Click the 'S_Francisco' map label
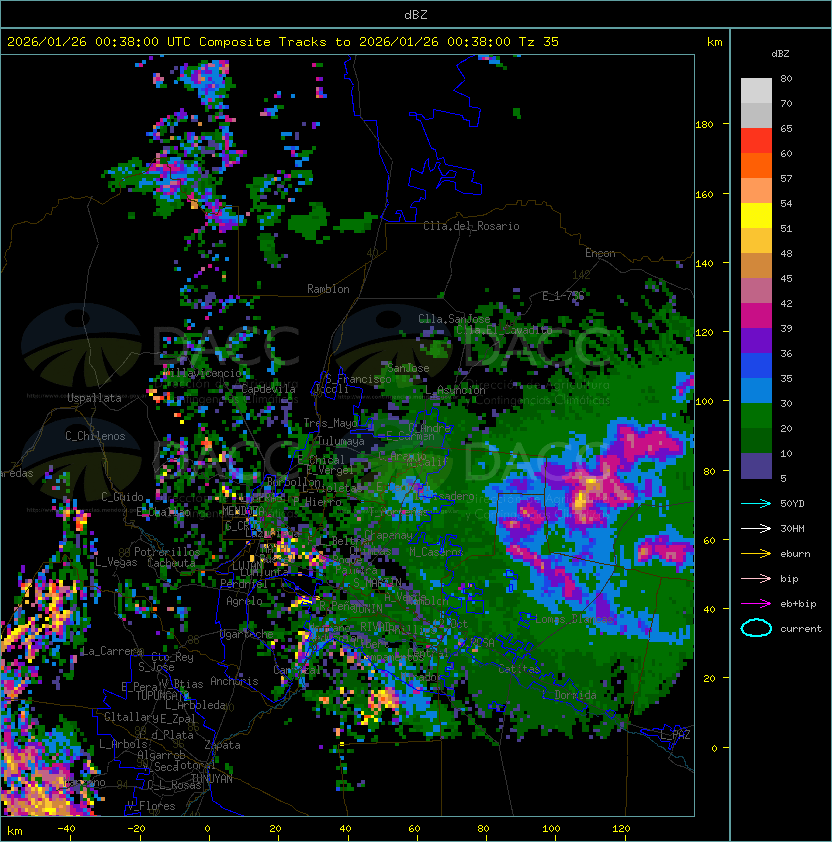 click(358, 379)
